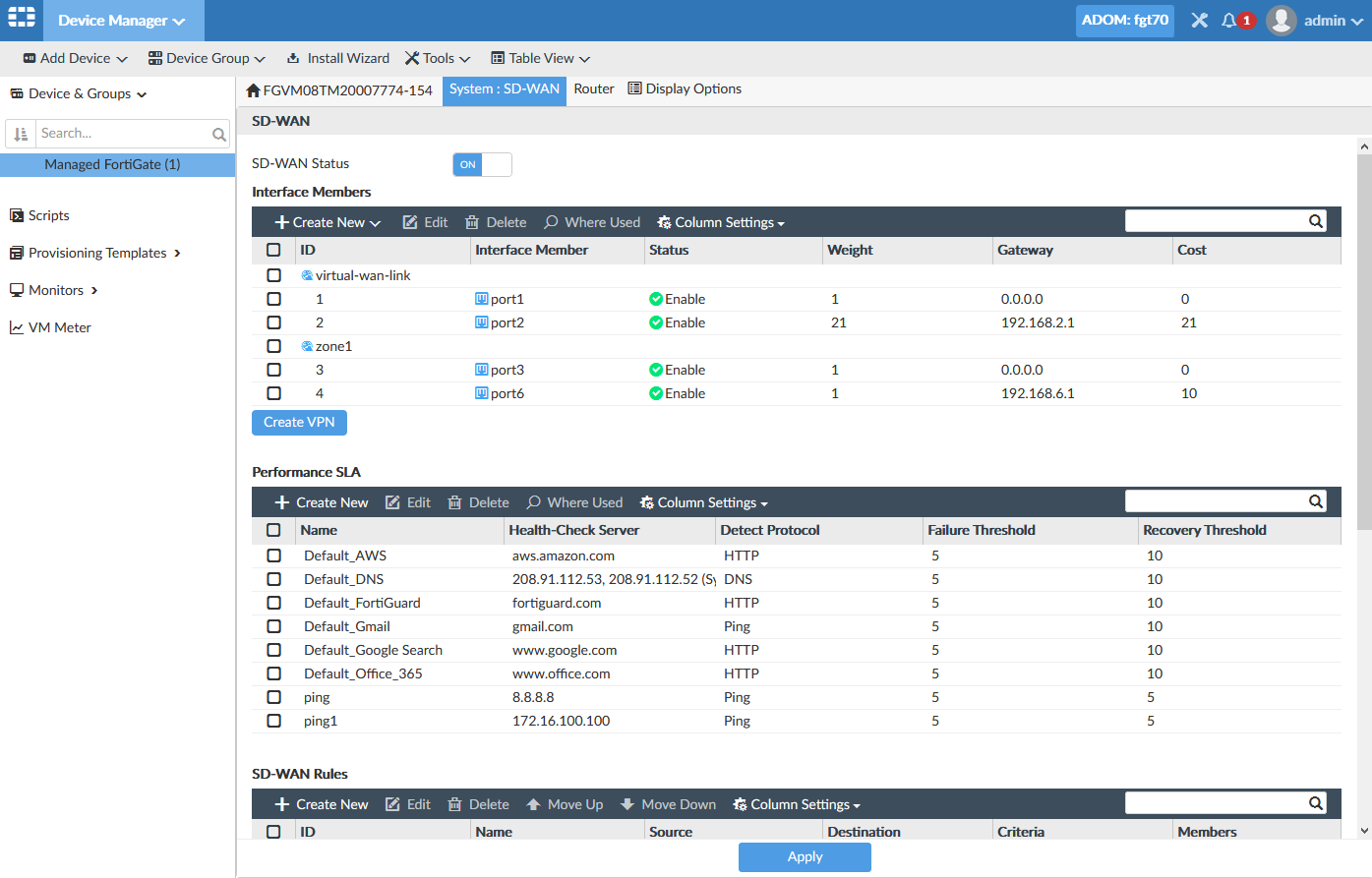Click the Delete icon in Performance SLA toolbar

[478, 501]
